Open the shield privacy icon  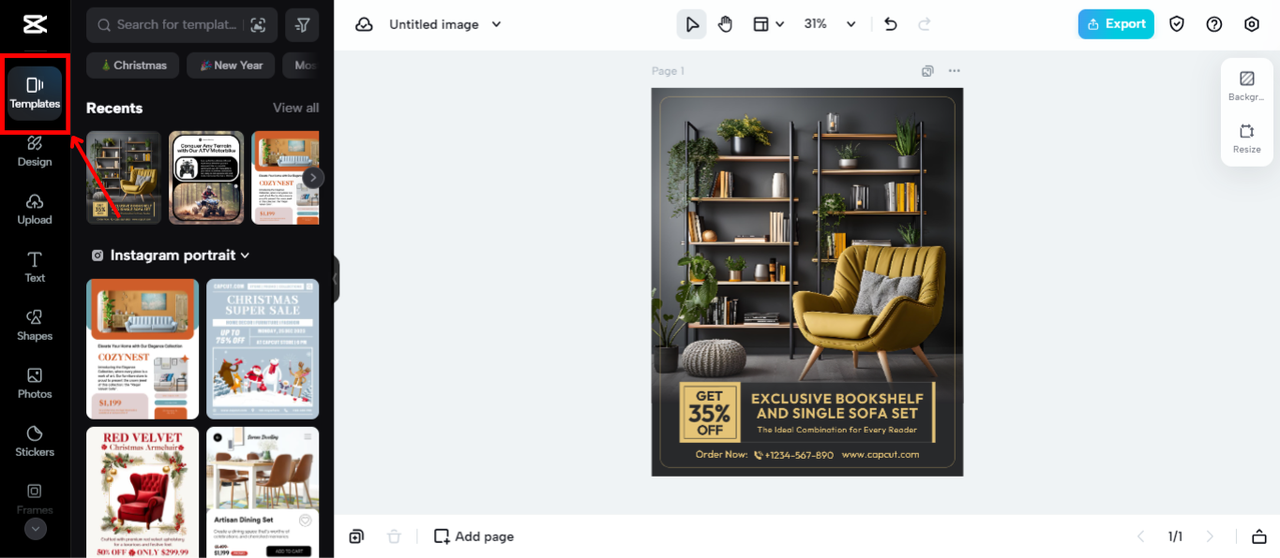pyautogui.click(x=1177, y=24)
